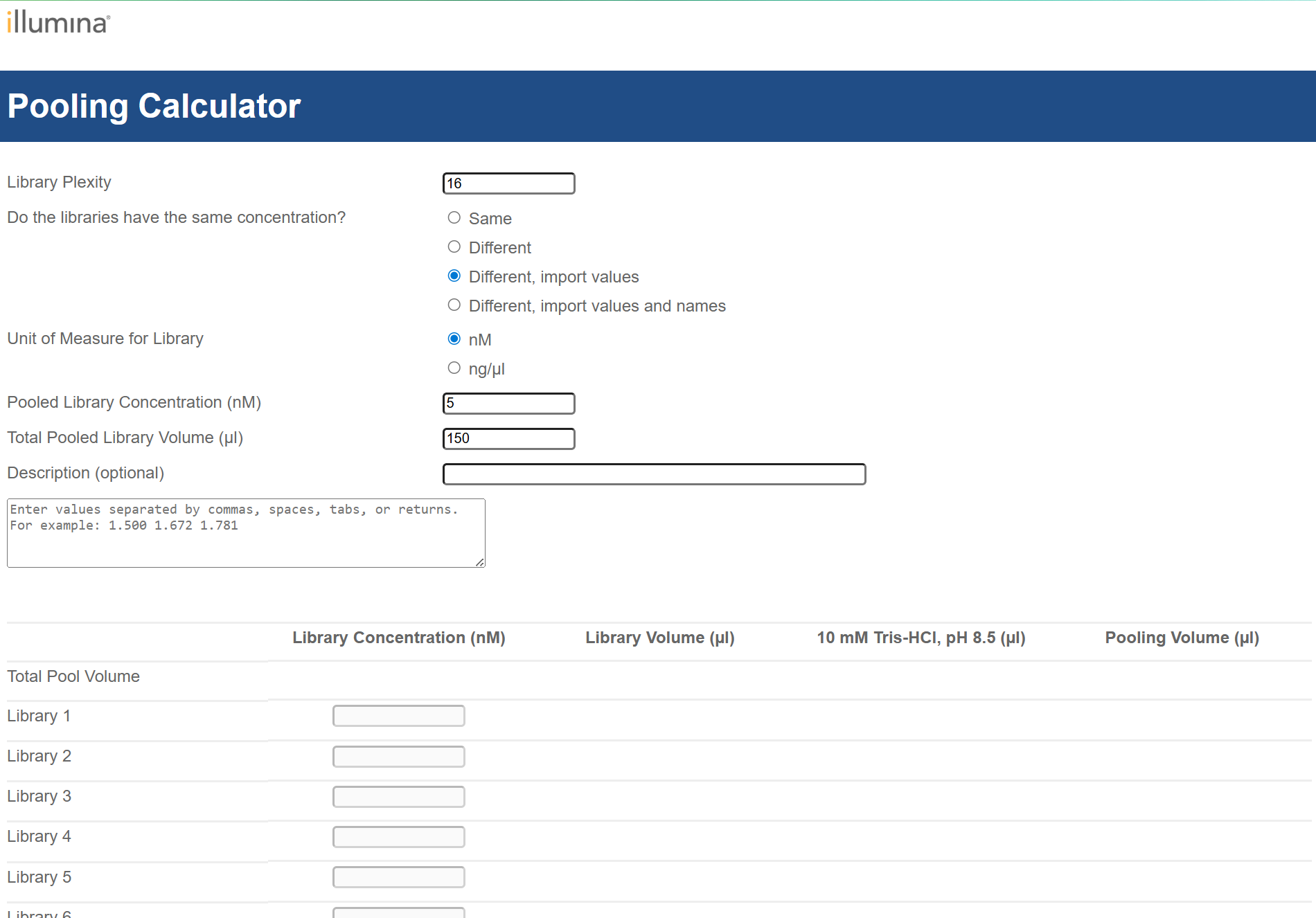Select the Same concentration option
Image resolution: width=1316 pixels, height=918 pixels.
454,218
